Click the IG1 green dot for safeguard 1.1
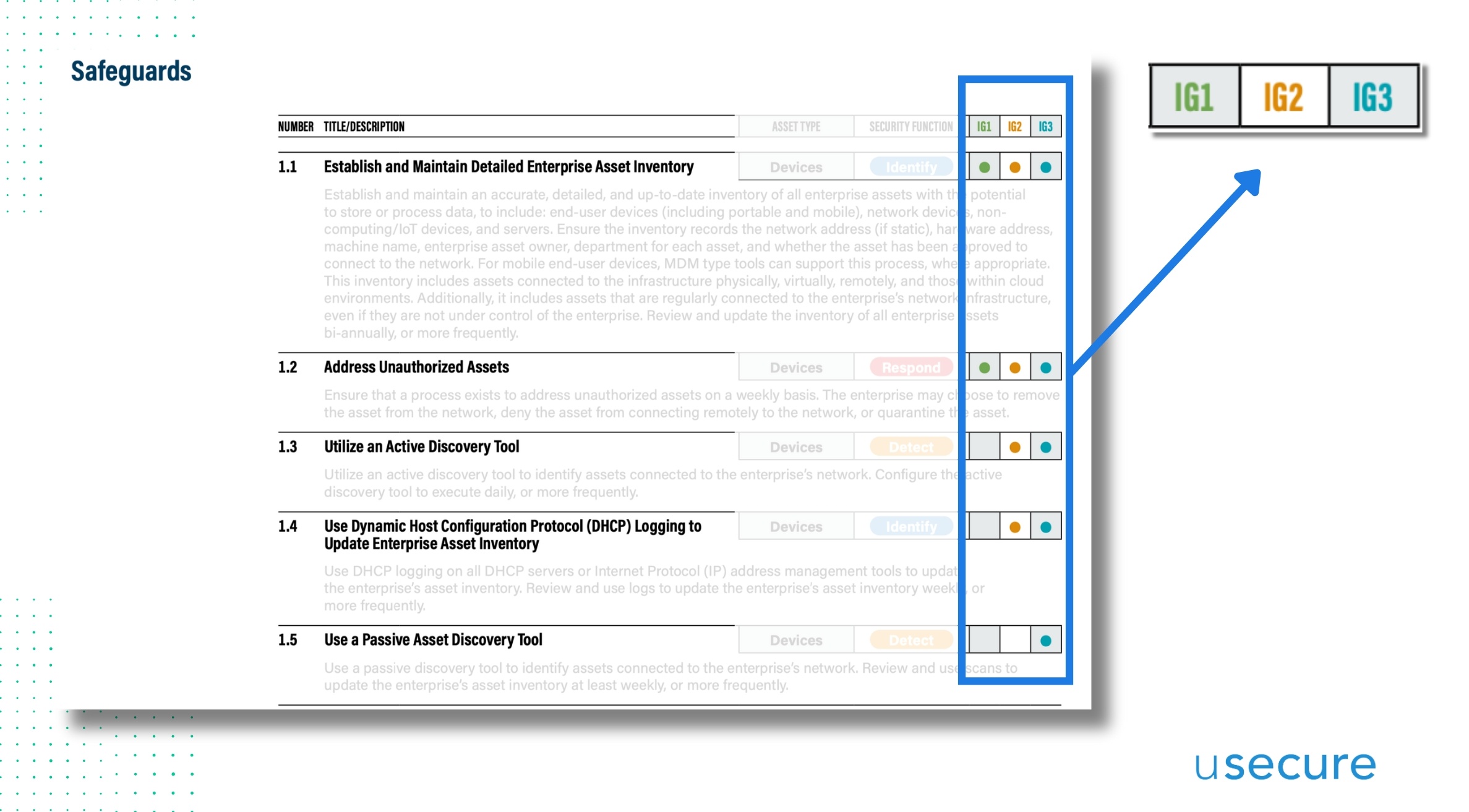 (x=982, y=167)
